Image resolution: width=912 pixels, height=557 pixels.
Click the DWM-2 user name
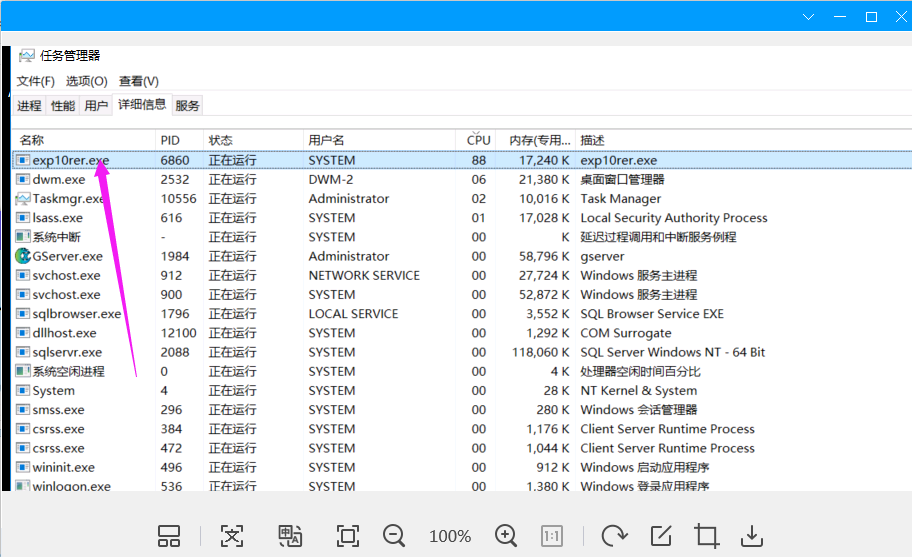point(330,179)
